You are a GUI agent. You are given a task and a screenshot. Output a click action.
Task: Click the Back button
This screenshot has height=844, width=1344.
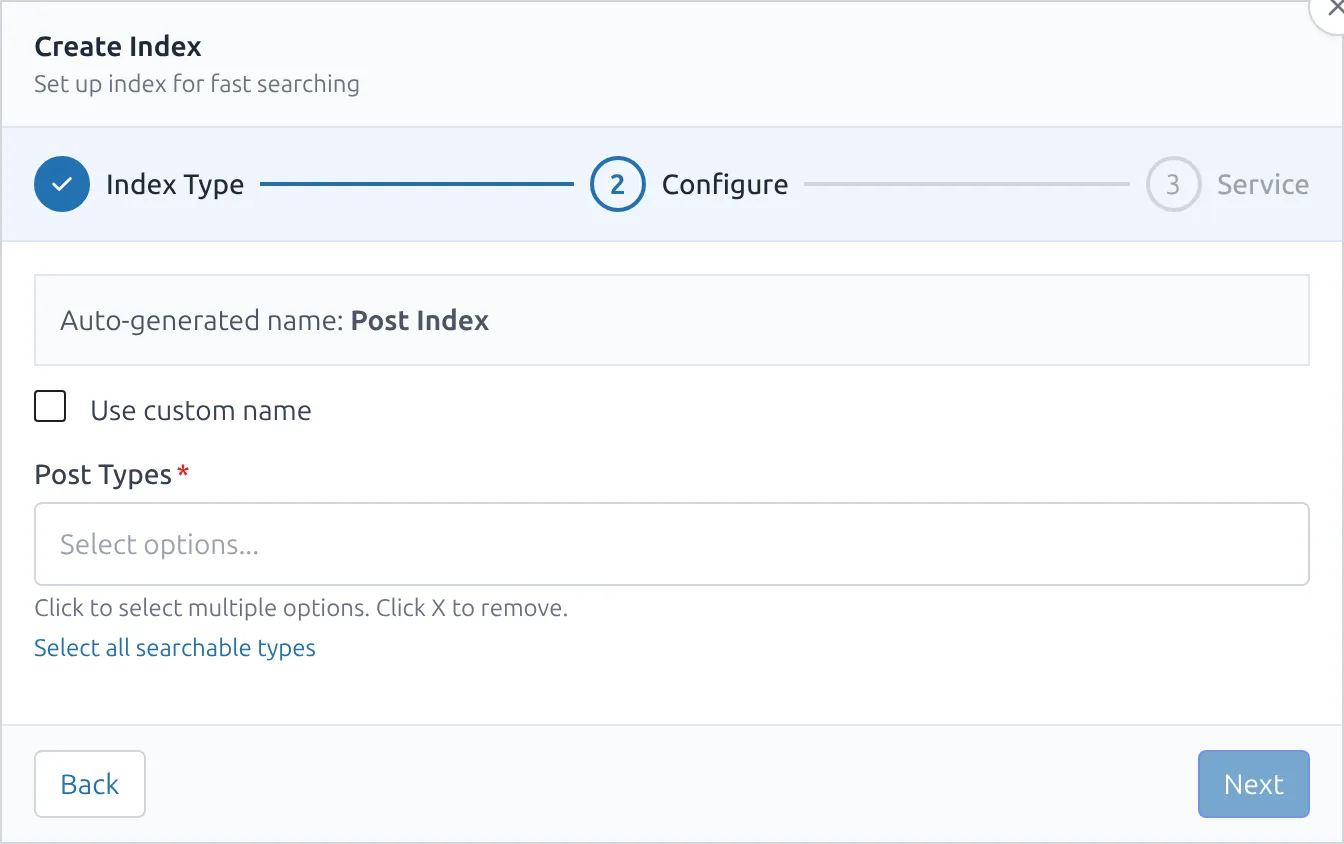coord(90,784)
